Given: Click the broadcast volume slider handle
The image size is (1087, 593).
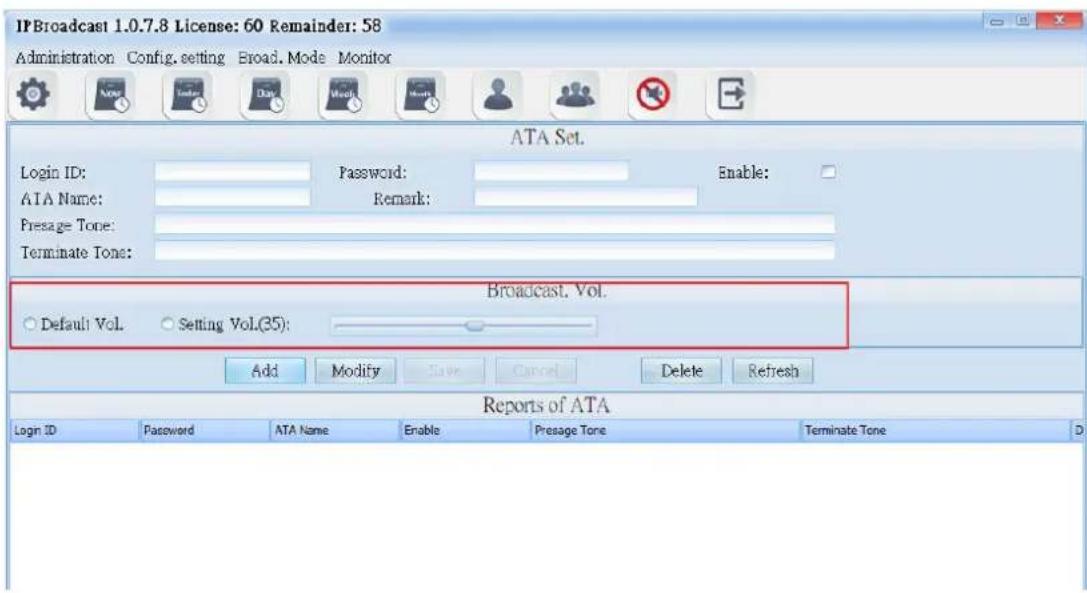Looking at the screenshot, I should (475, 325).
